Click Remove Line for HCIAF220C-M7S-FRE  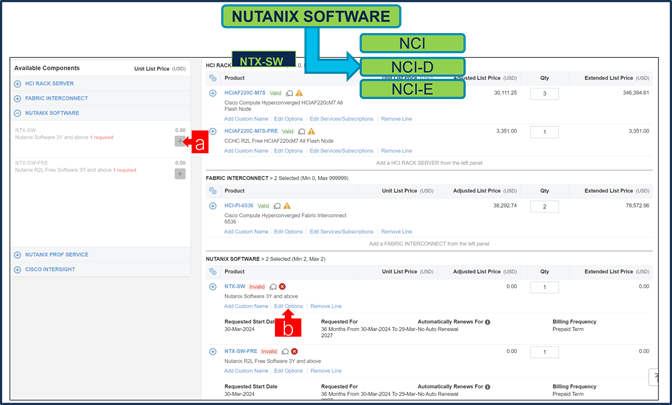396,151
